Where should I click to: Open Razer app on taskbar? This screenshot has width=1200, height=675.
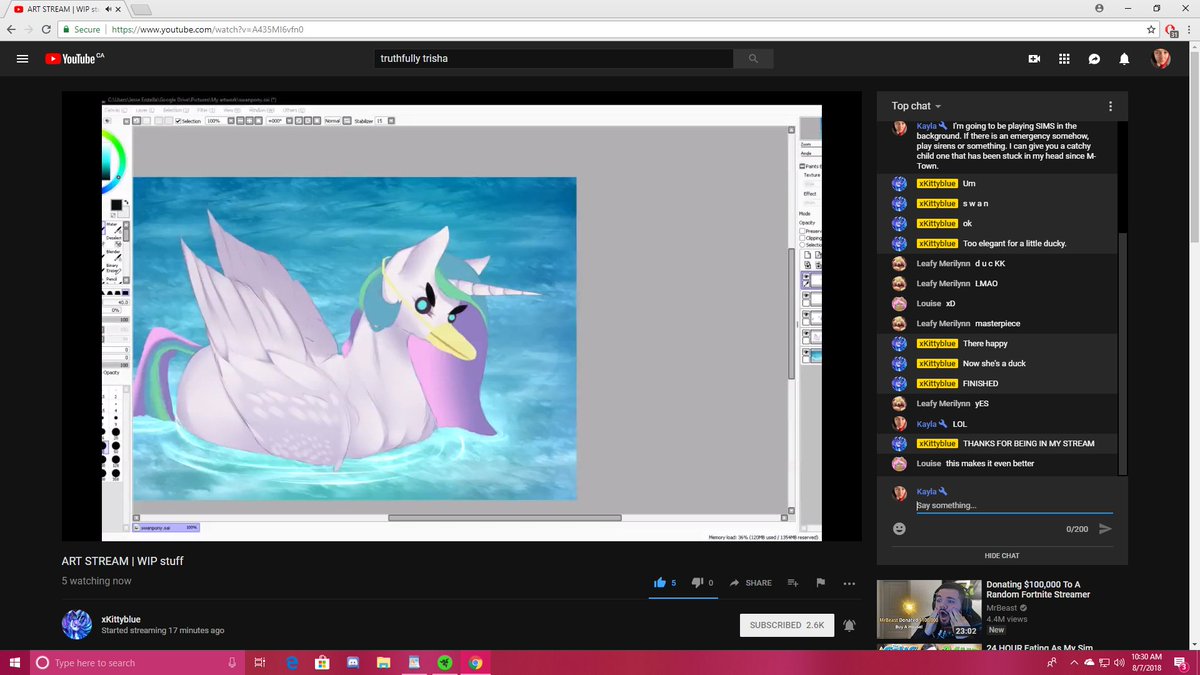[444, 662]
